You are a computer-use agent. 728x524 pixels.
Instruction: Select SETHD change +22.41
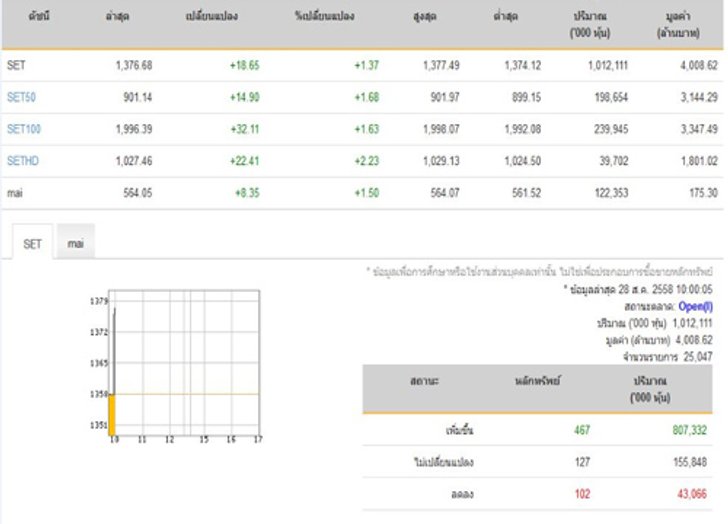tap(244, 161)
